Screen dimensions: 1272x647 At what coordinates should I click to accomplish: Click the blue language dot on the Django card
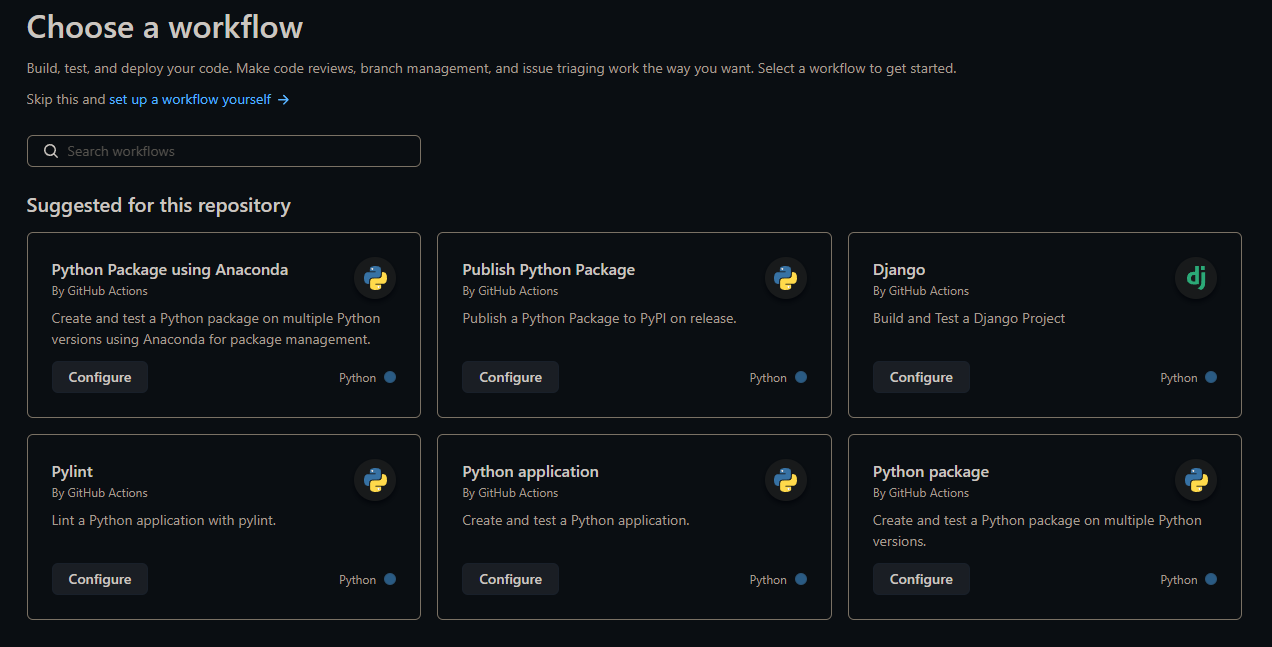click(1211, 377)
